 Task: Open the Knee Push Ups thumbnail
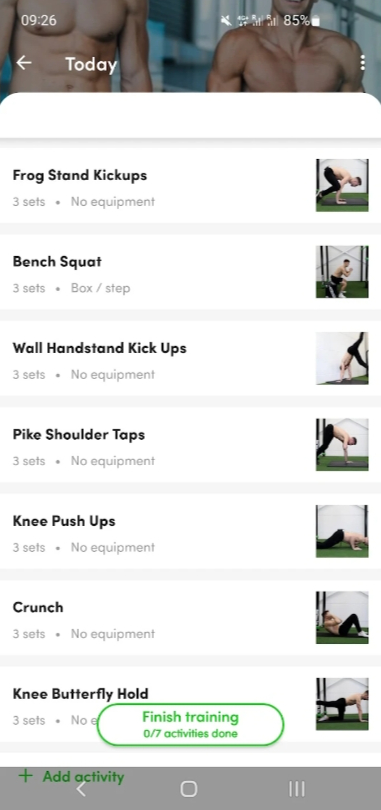point(342,531)
